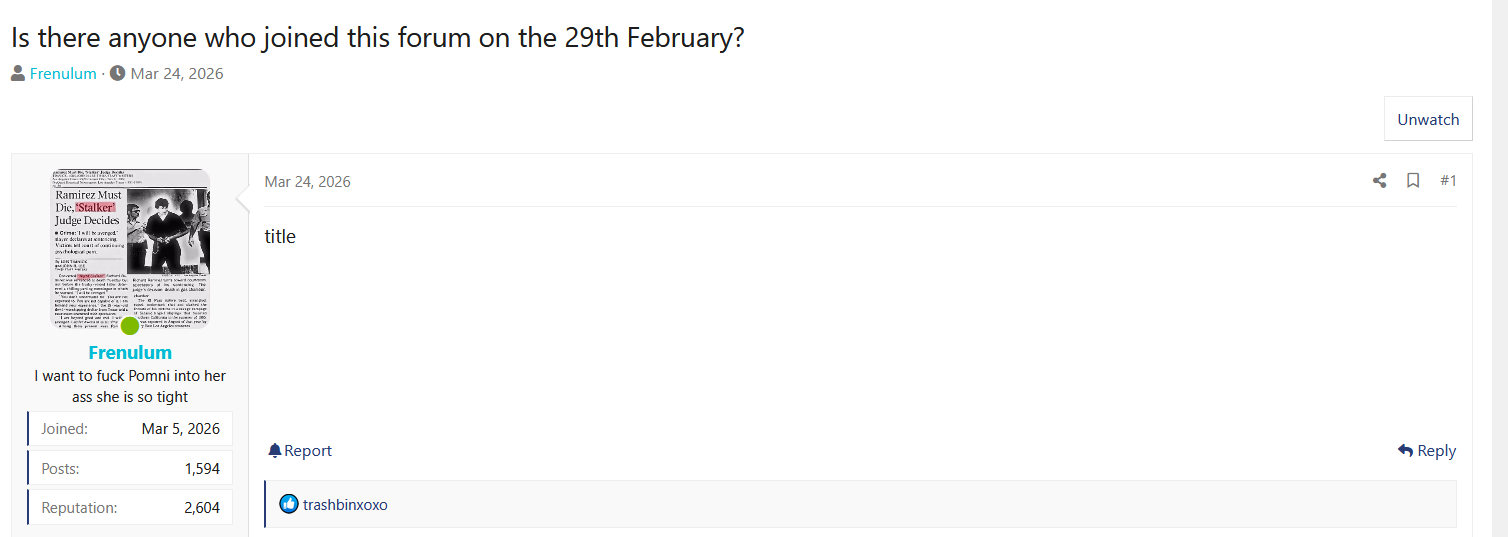Click the vertical scrollbar on the right
Viewport: 1508px width, 537px height.
[x=1499, y=268]
